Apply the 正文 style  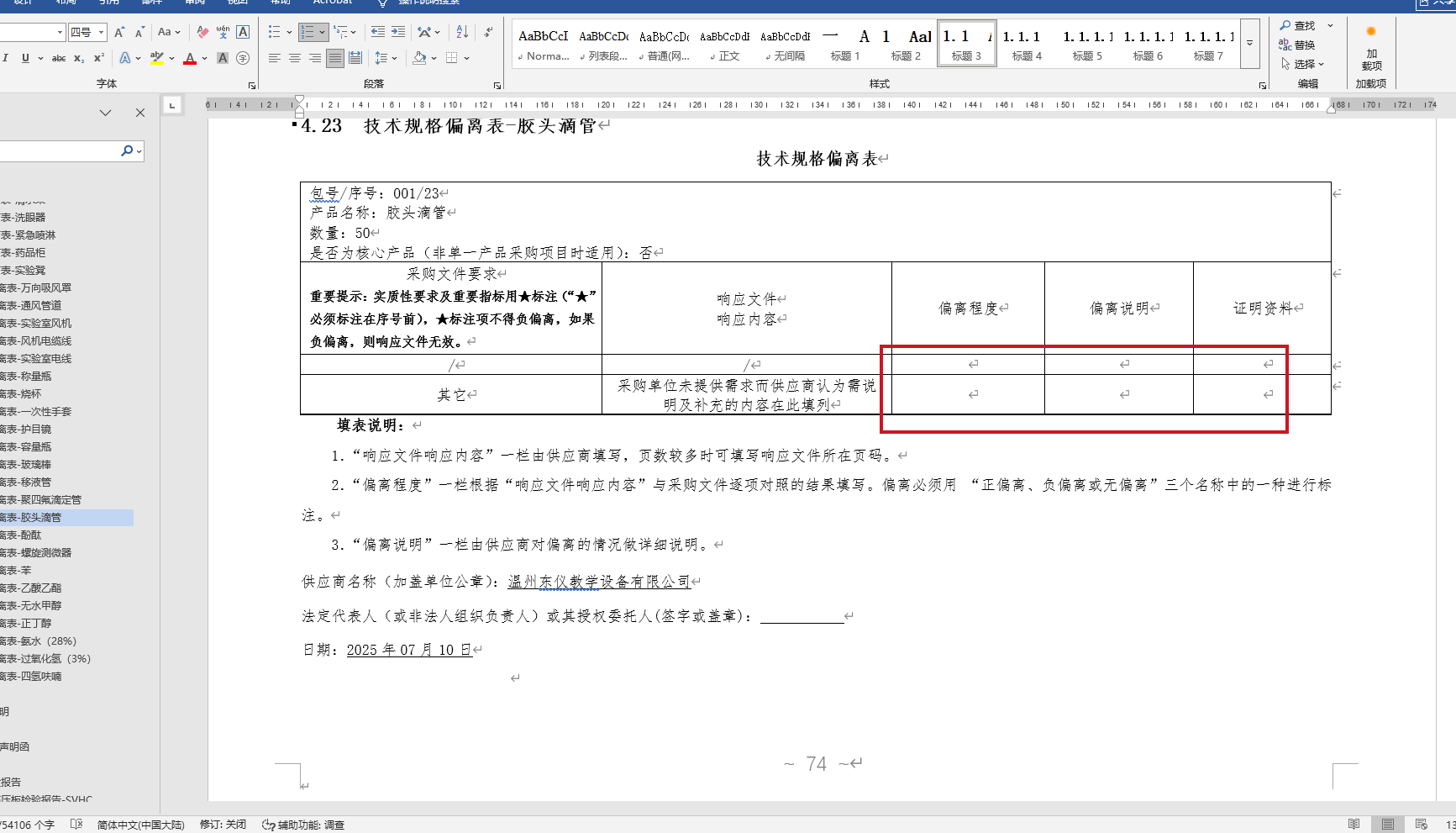(x=724, y=44)
